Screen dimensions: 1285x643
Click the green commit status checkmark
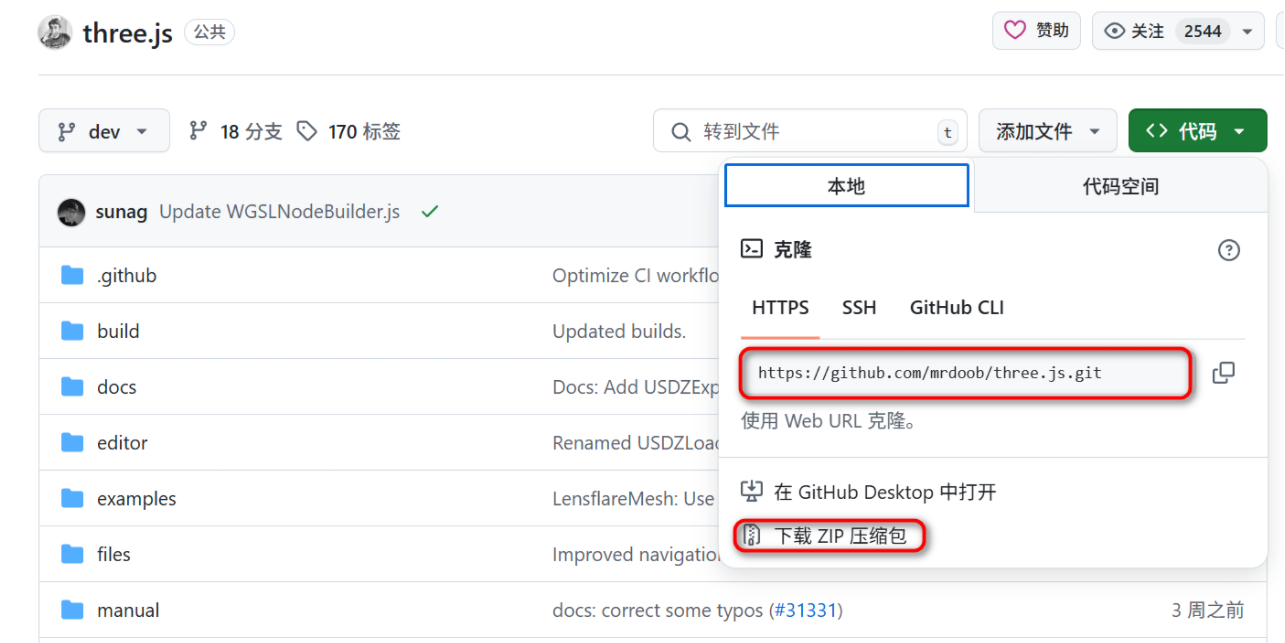[430, 211]
